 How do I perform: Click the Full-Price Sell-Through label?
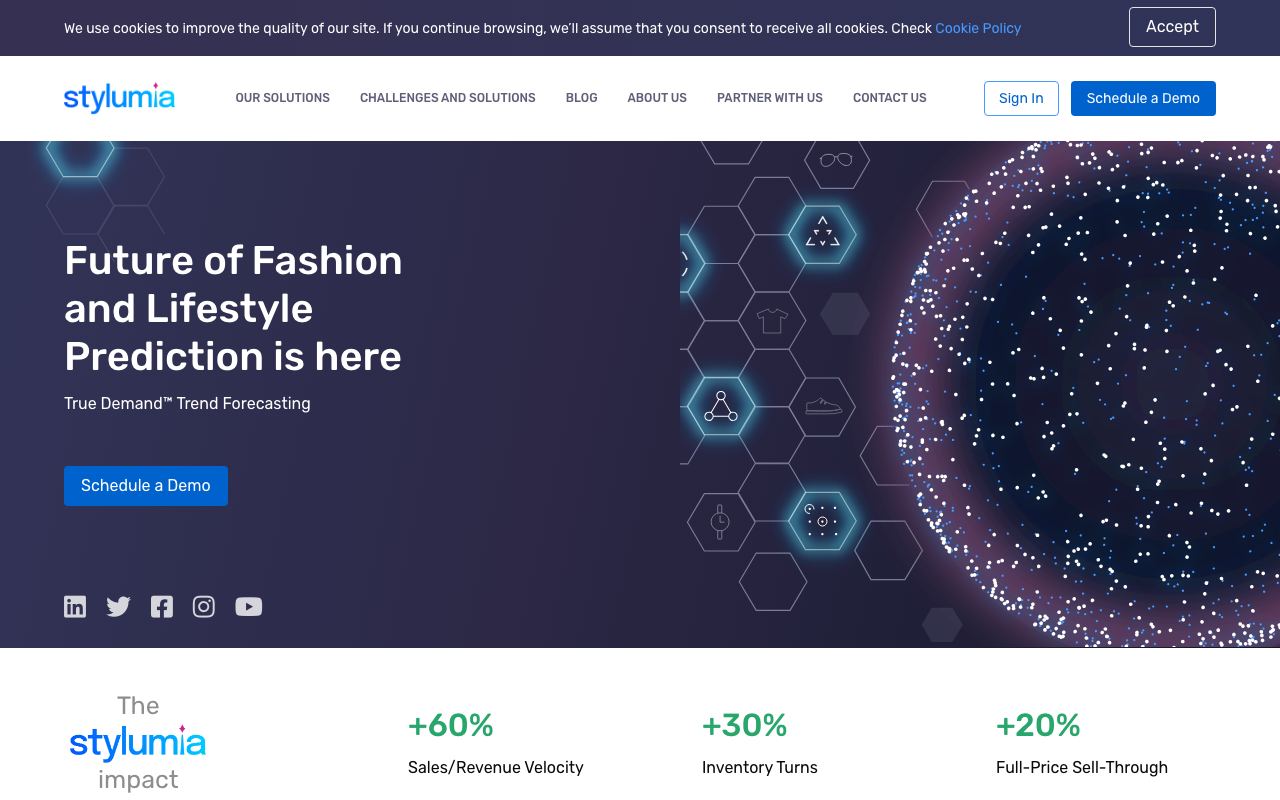1082,767
